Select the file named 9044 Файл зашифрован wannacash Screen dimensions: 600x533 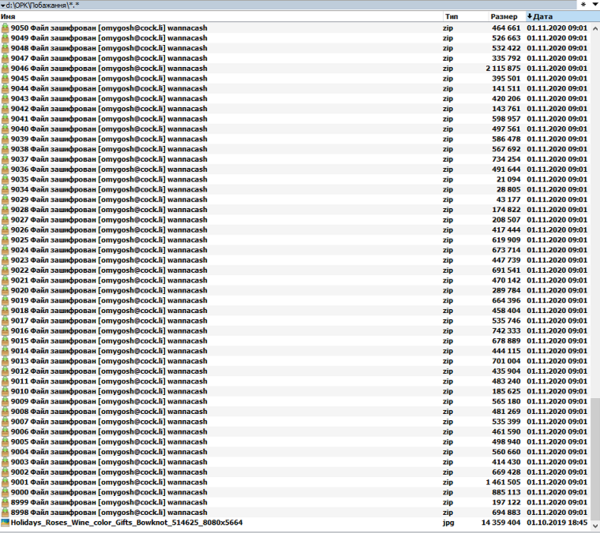(109, 89)
